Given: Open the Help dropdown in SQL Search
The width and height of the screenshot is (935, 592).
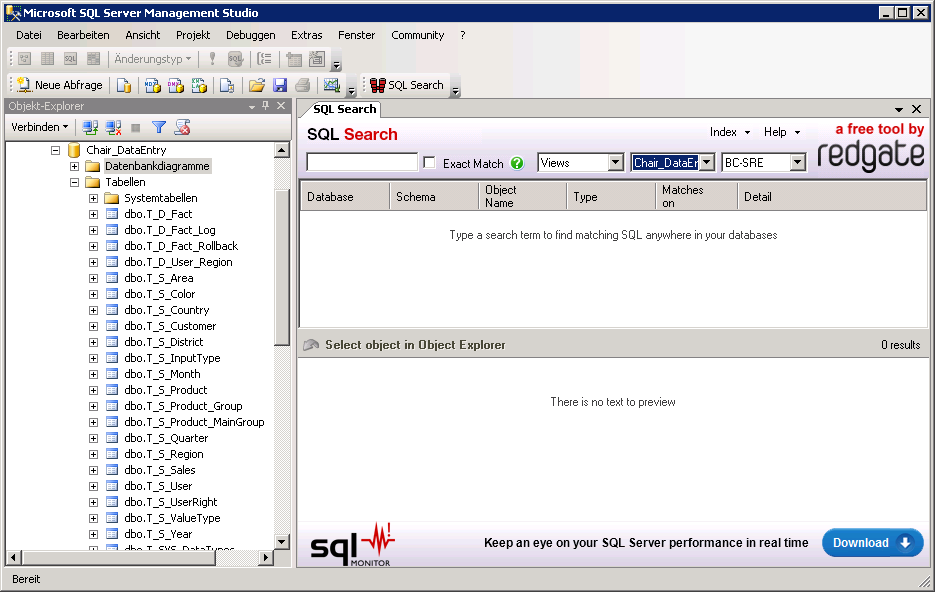Looking at the screenshot, I should click(x=782, y=132).
